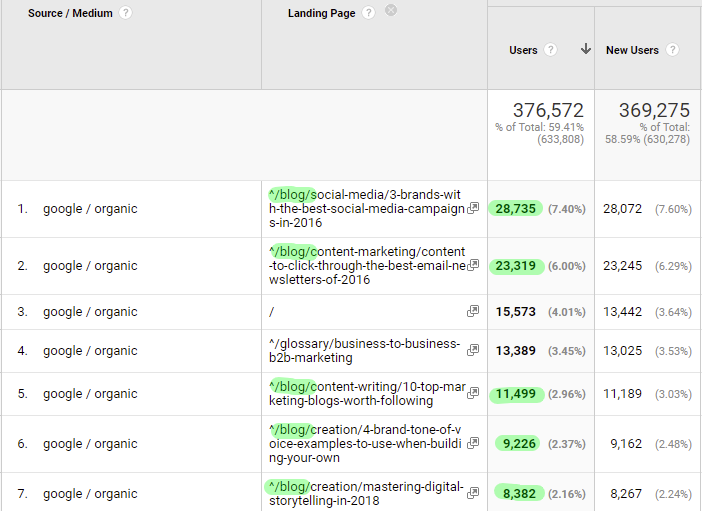Select total Users value 376,572
The height and width of the screenshot is (511, 702).
pyautogui.click(x=548, y=110)
